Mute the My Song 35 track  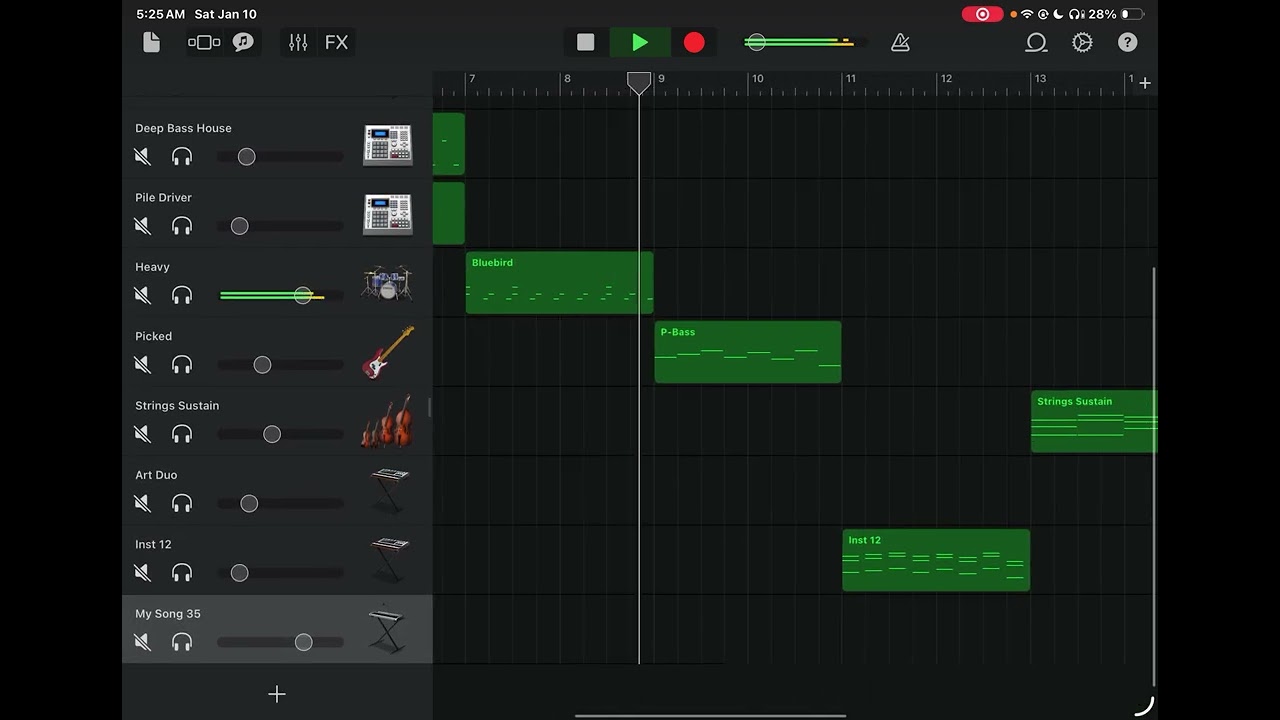pos(143,642)
